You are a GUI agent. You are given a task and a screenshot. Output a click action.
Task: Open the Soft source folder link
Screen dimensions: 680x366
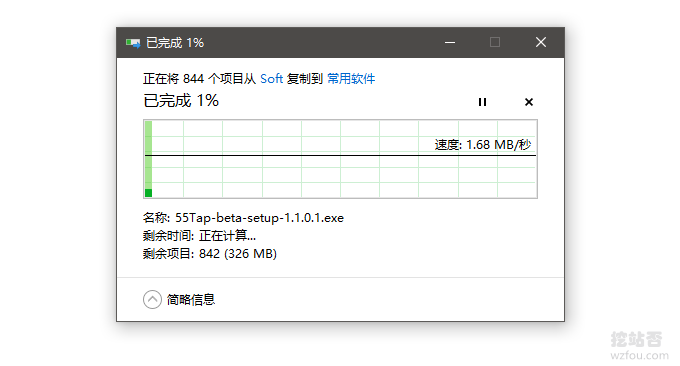click(x=271, y=78)
